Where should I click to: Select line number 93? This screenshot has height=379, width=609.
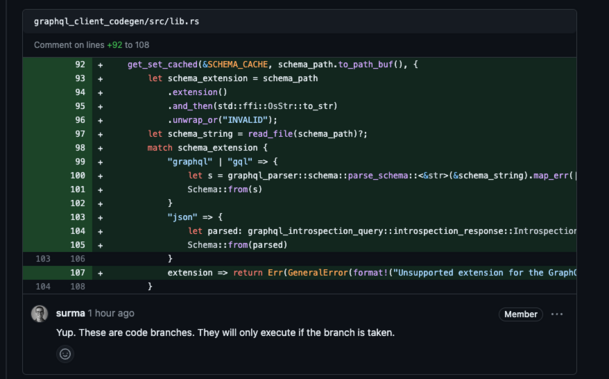80,78
